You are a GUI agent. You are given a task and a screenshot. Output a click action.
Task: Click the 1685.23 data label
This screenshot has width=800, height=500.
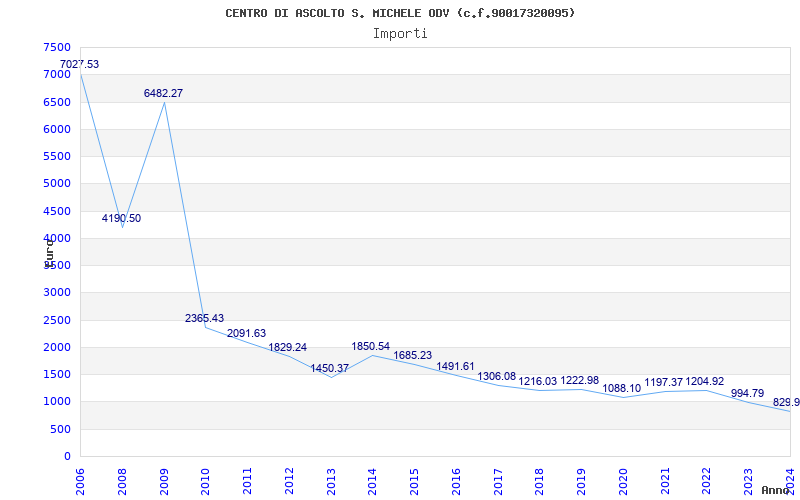click(x=413, y=356)
